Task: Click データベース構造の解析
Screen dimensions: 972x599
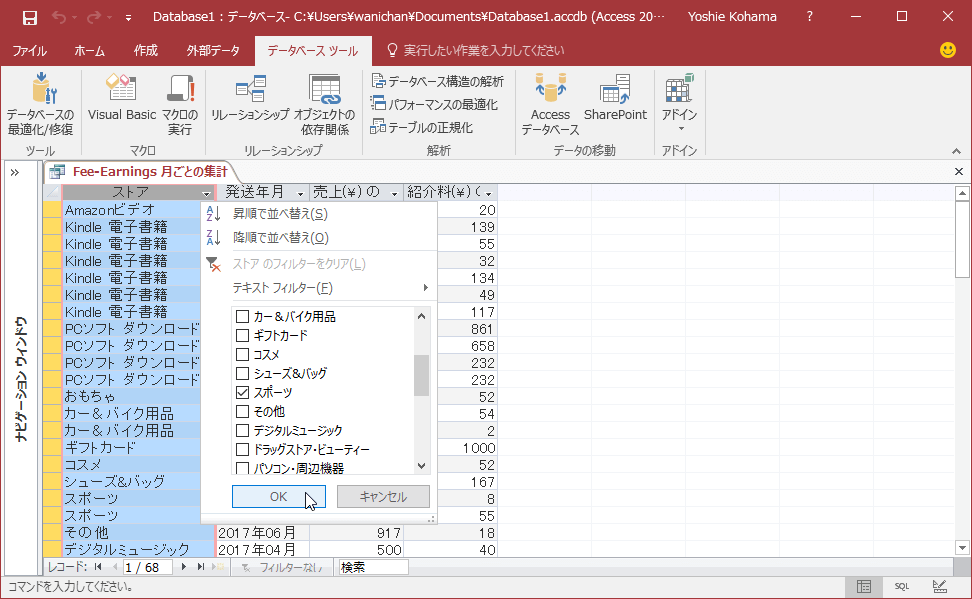Action: click(x=437, y=81)
